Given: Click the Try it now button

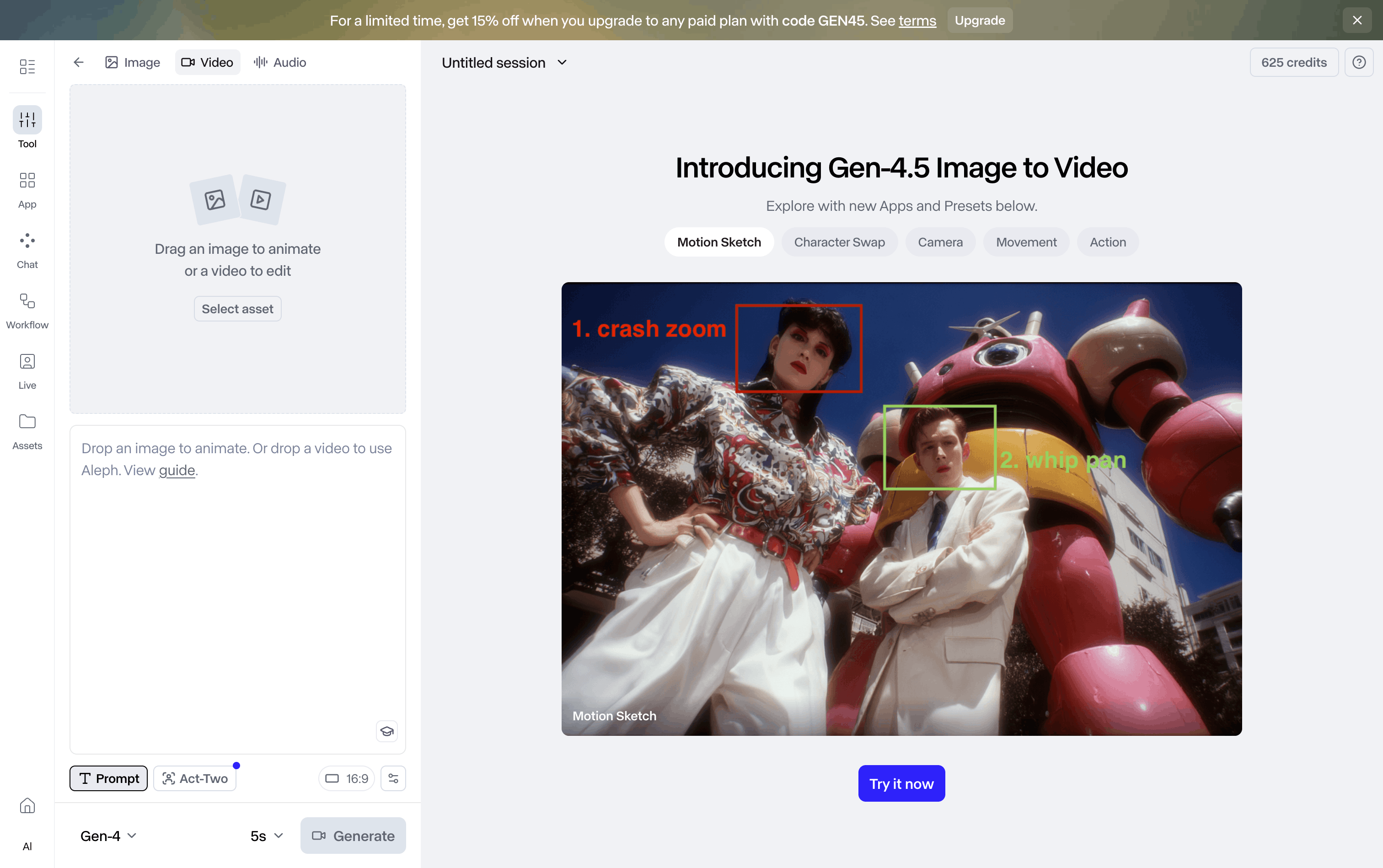Looking at the screenshot, I should (x=901, y=783).
